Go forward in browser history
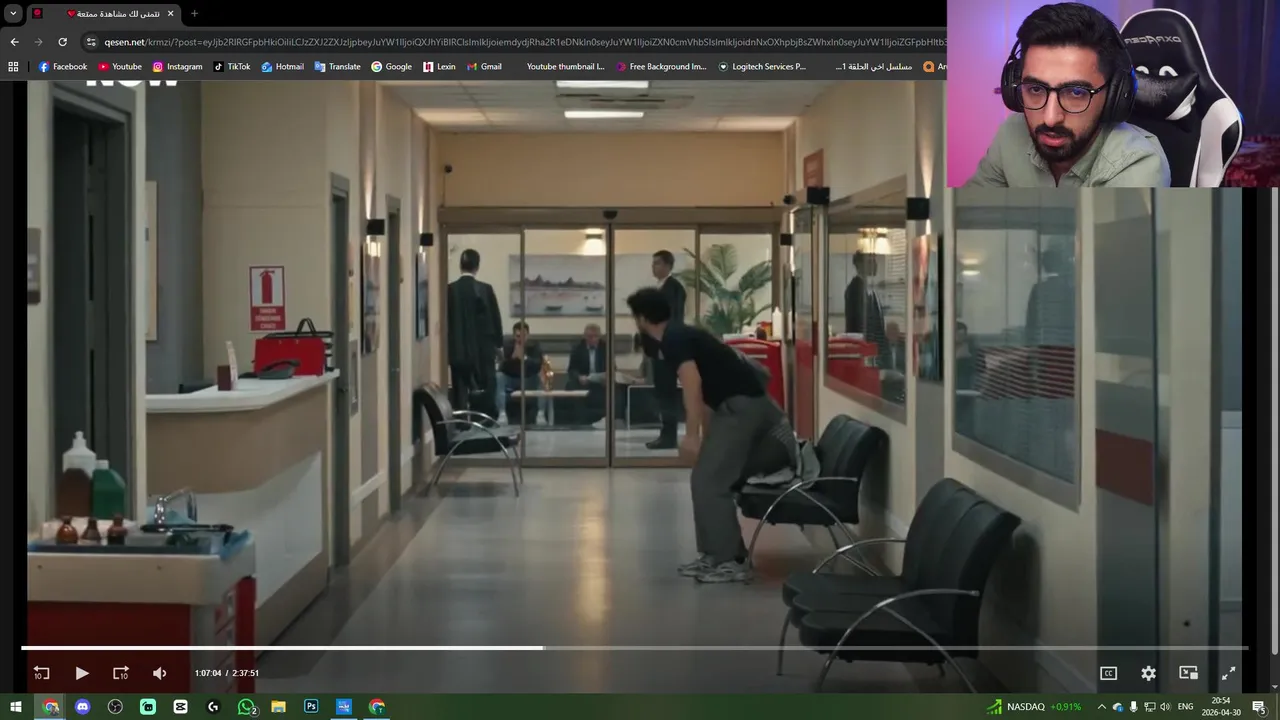1280x720 pixels. [x=38, y=42]
